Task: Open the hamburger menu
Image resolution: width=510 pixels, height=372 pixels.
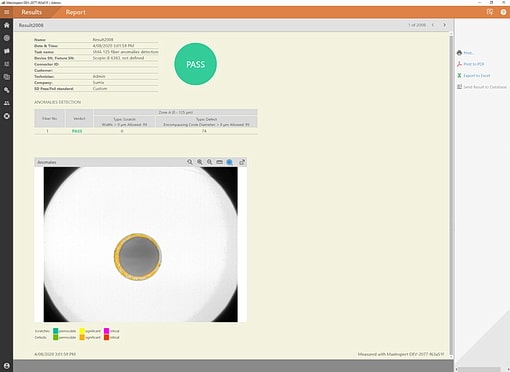Action: (x=6, y=12)
